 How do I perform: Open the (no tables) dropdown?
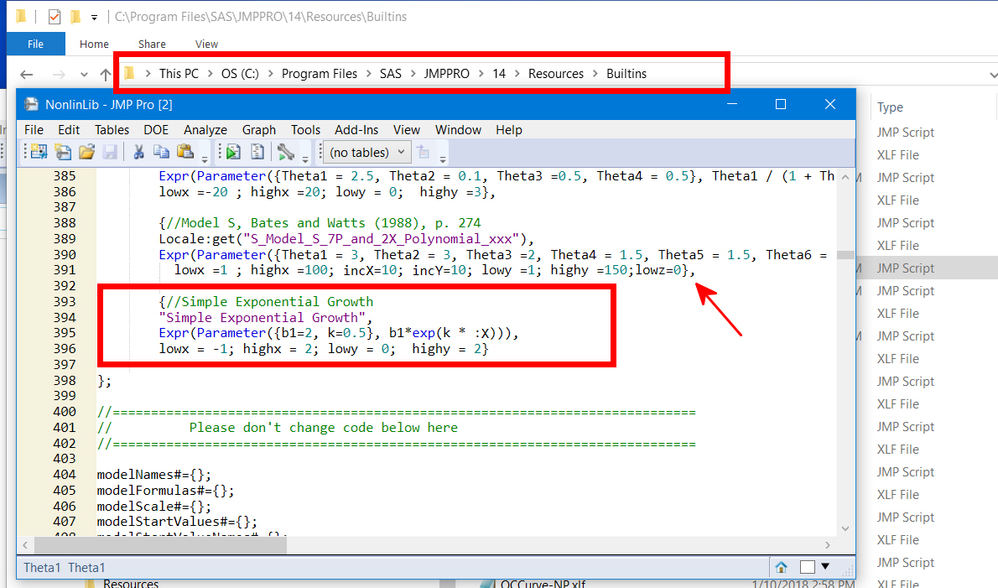(x=366, y=152)
